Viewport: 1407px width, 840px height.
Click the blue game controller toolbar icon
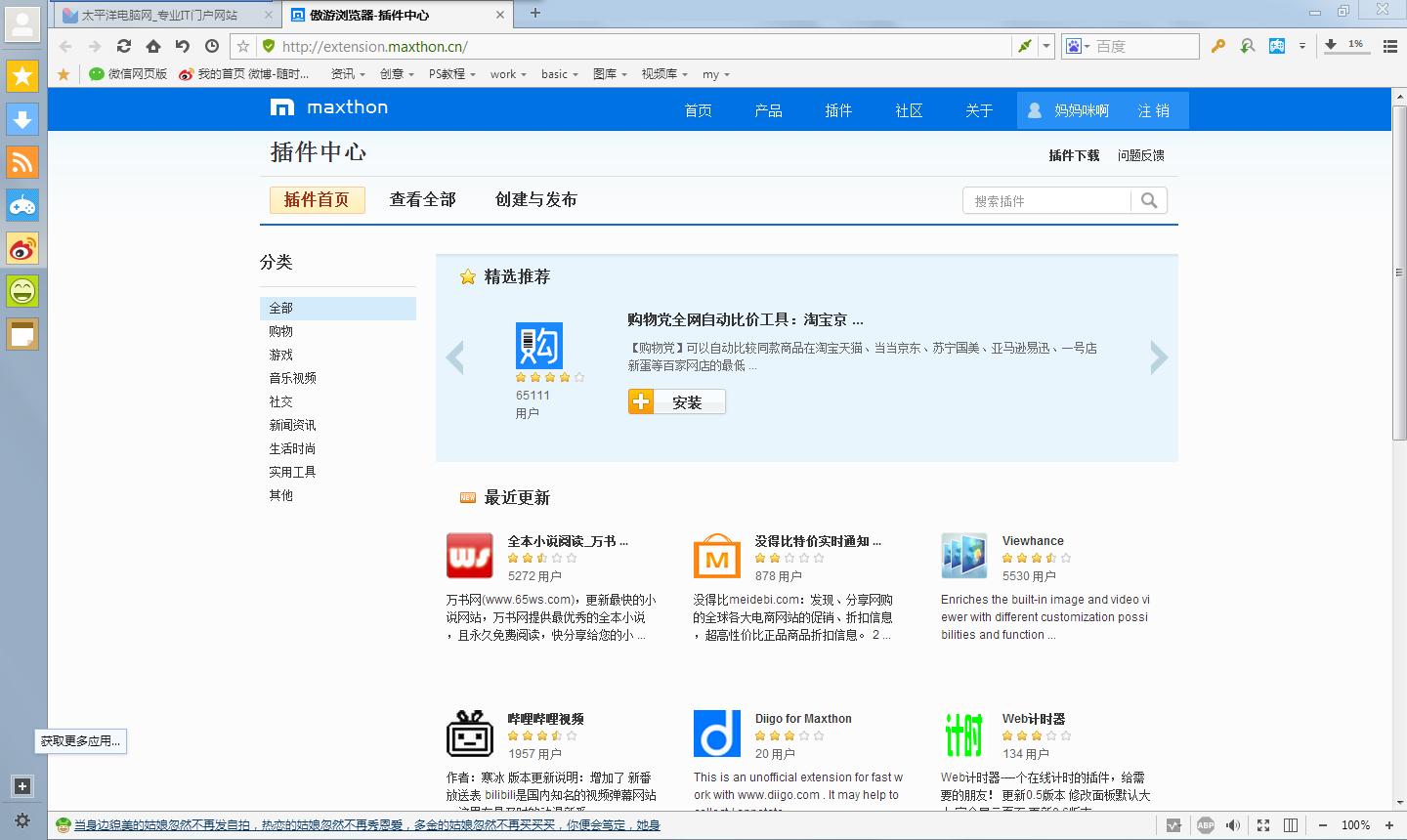point(1277,46)
